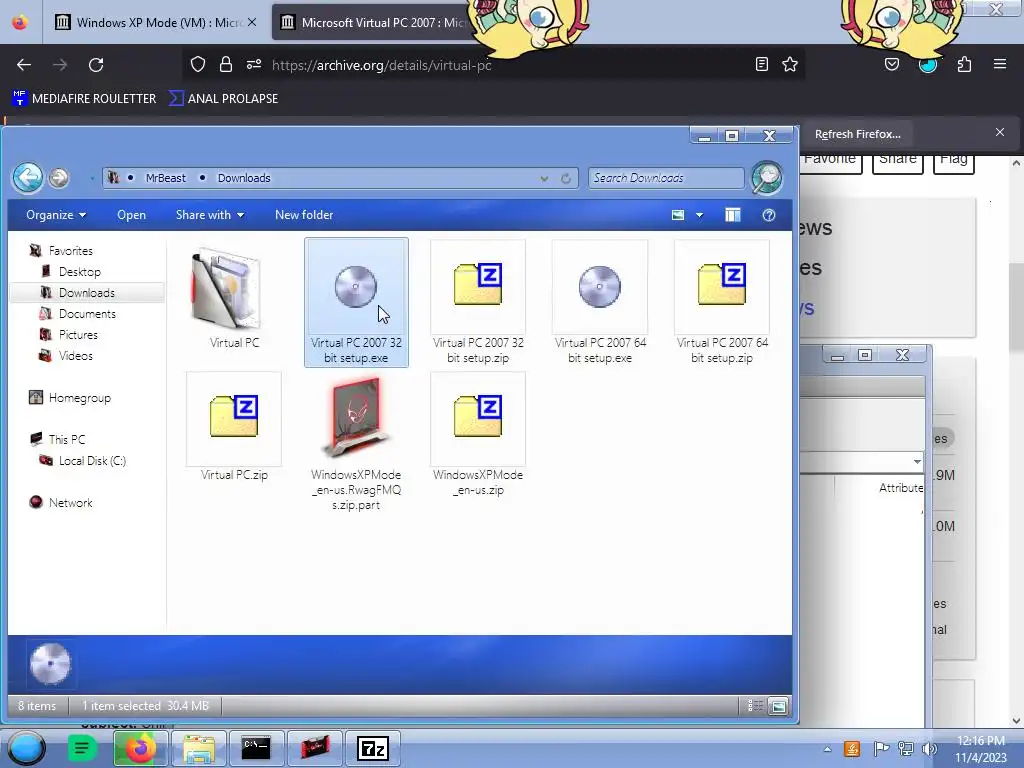Screen dimensions: 1024x768
Task: Select the Virtual PC.zip file
Action: tap(234, 427)
